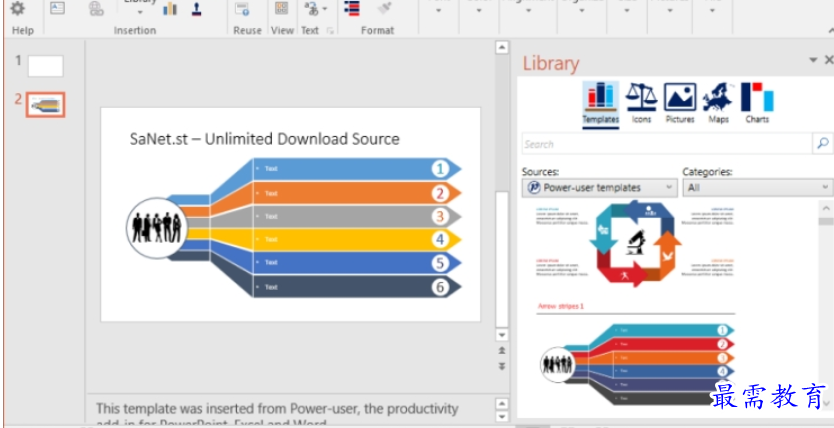The width and height of the screenshot is (834, 428).
Task: Click the Reuse slide icon
Action: (x=243, y=8)
